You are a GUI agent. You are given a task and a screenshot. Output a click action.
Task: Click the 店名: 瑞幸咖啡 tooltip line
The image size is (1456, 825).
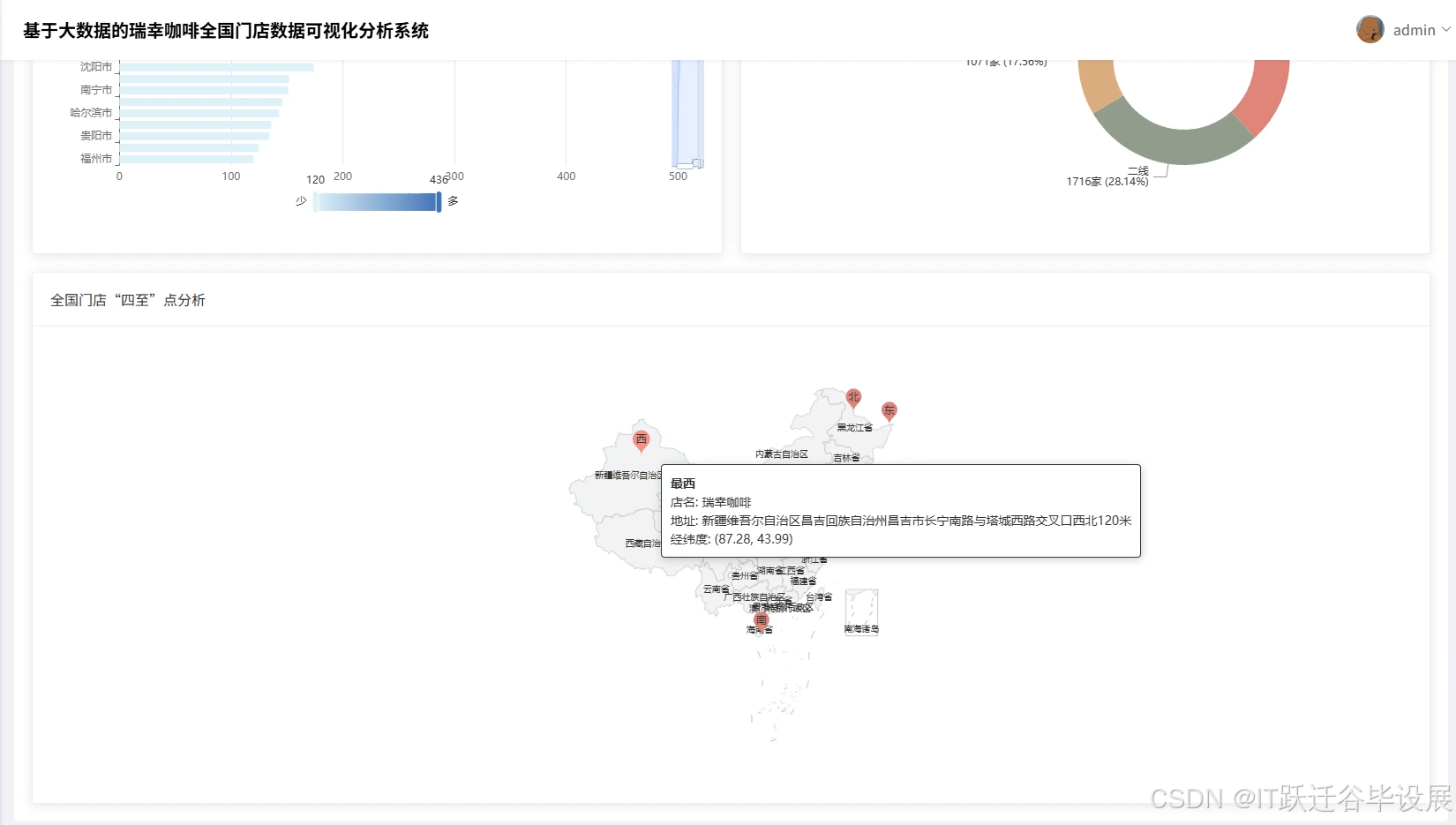pos(711,502)
